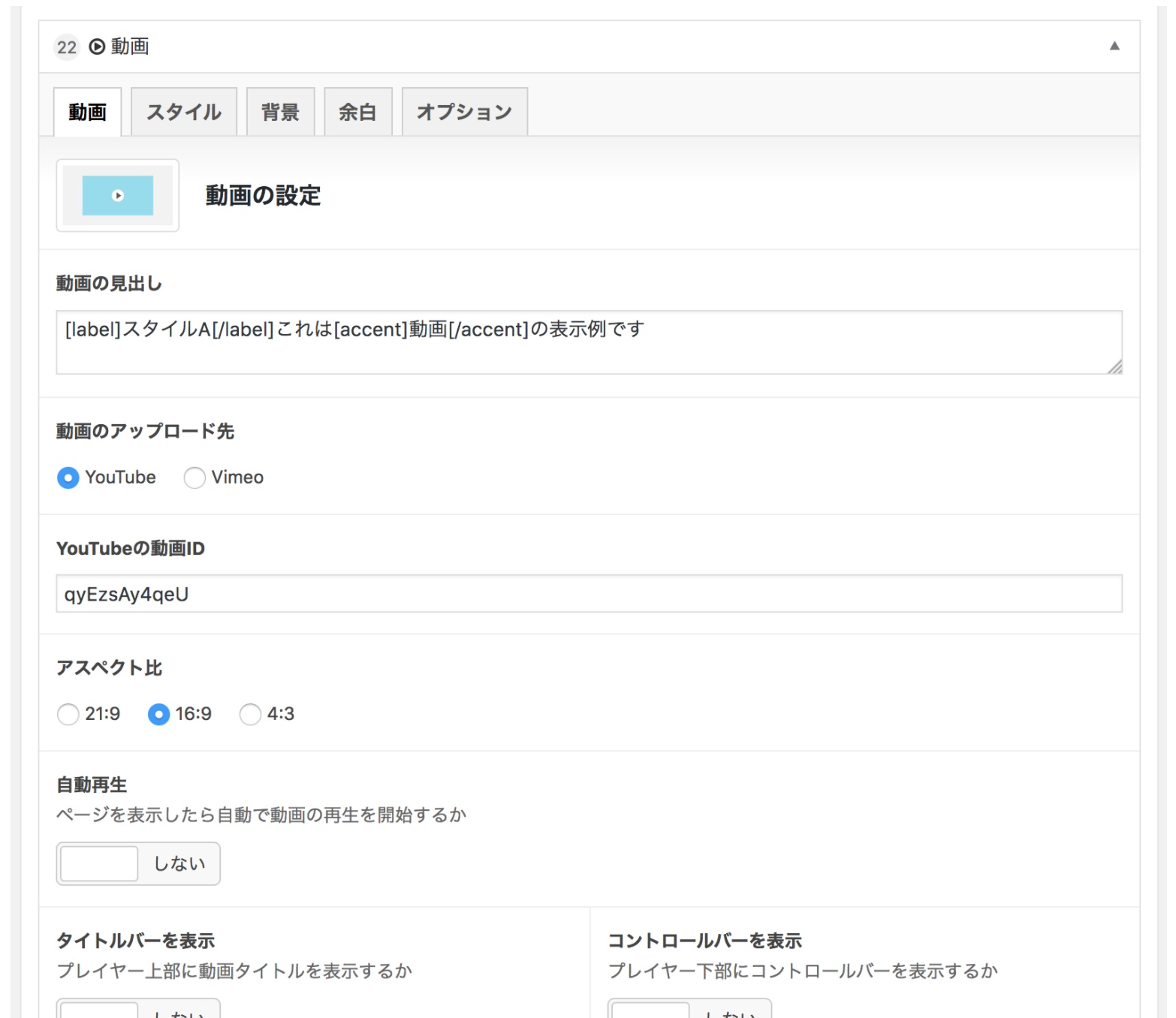Click the 動画の見出し text area
Screen dimensions: 1176x1018
(588, 342)
